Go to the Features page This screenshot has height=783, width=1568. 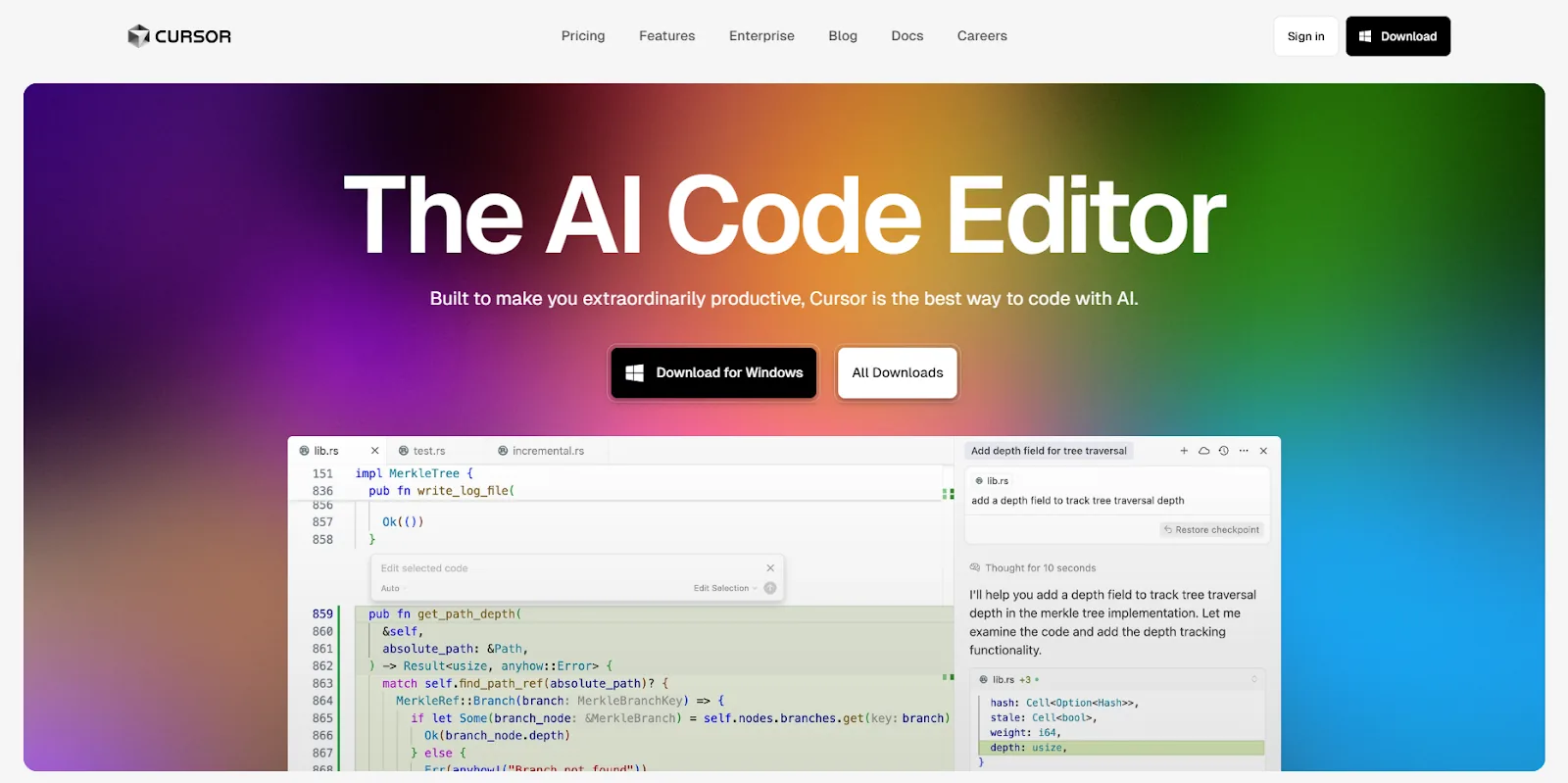click(x=666, y=36)
